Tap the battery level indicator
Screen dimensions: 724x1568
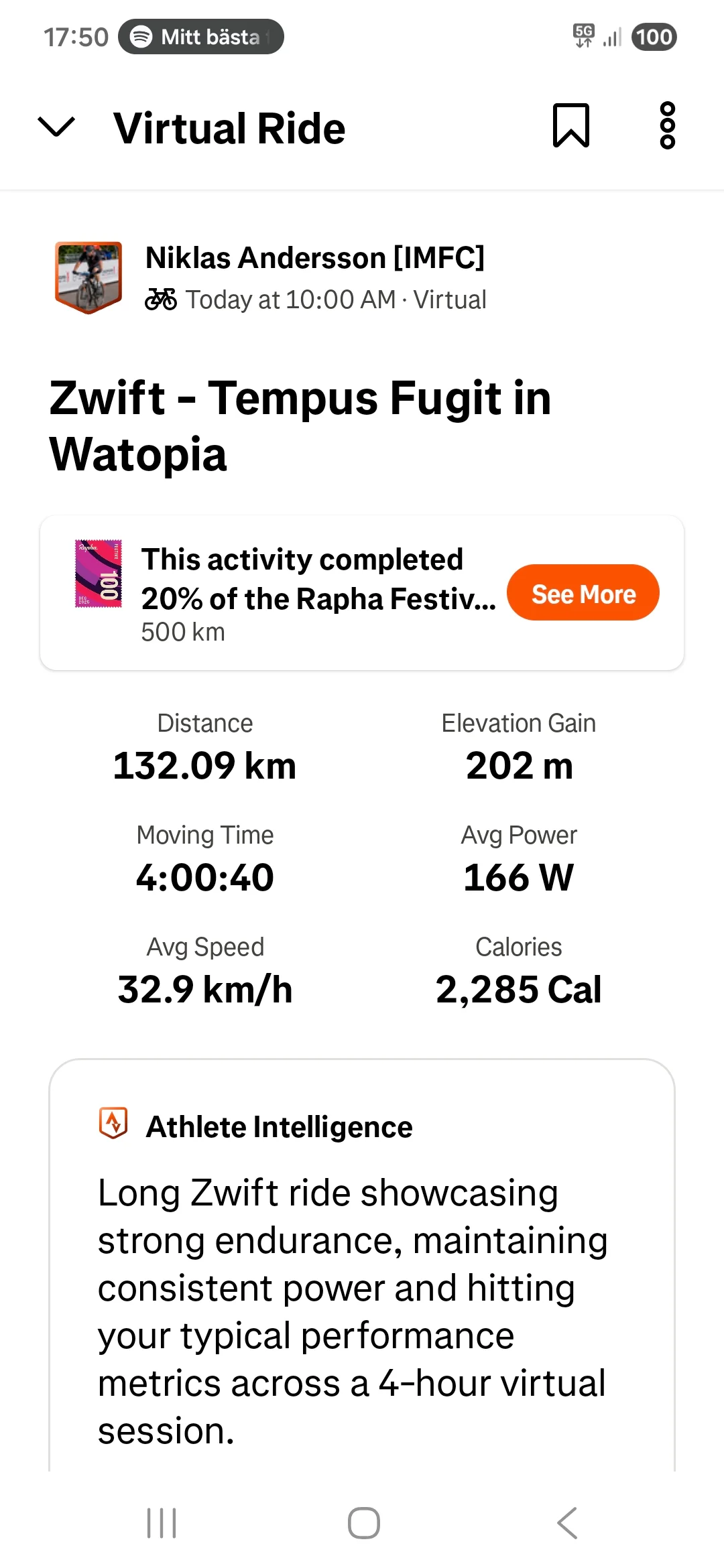point(654,37)
